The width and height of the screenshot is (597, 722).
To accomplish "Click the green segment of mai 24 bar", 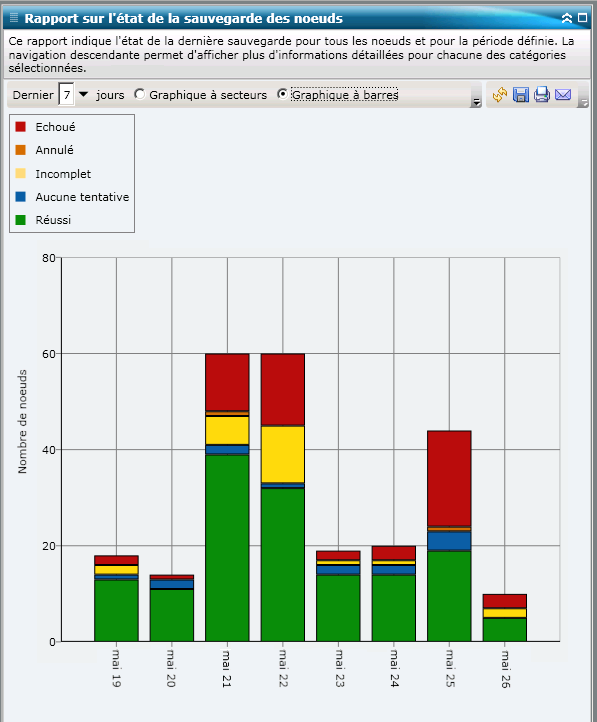I will pyautogui.click(x=394, y=608).
